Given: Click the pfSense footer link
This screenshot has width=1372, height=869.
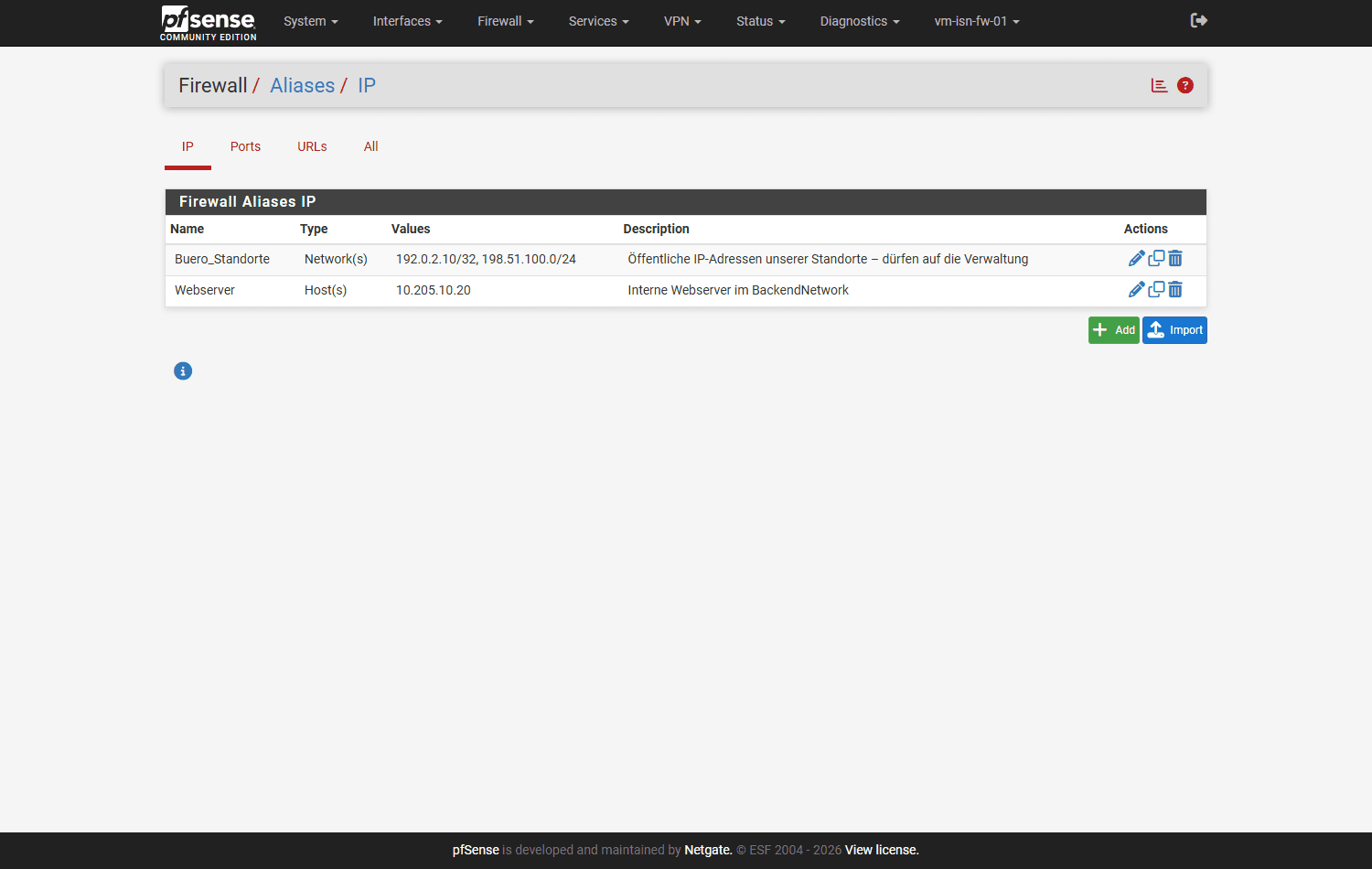Looking at the screenshot, I should pyautogui.click(x=476, y=850).
